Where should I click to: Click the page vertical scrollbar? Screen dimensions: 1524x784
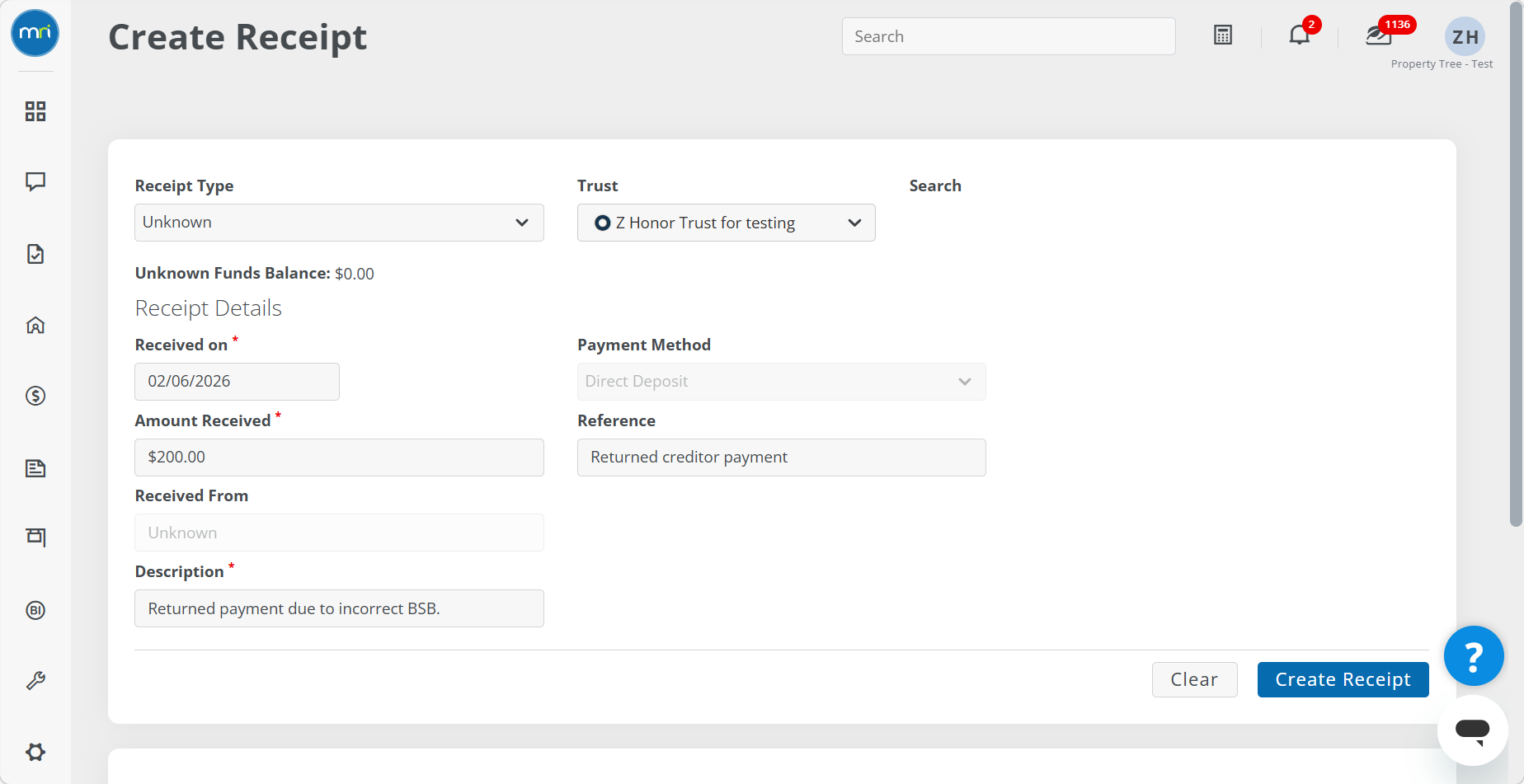point(1516,264)
